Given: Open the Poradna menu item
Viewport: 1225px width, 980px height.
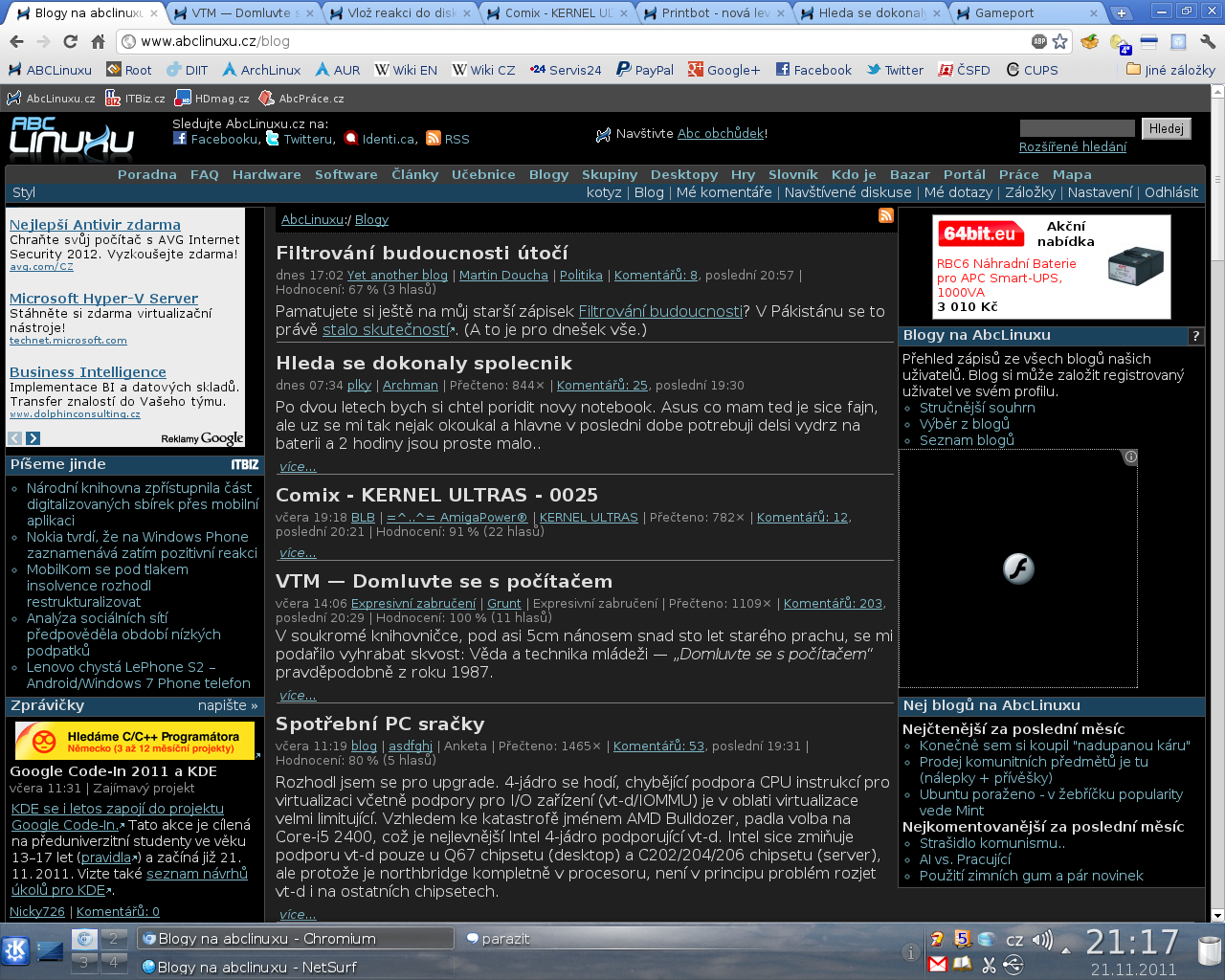Looking at the screenshot, I should (x=146, y=174).
